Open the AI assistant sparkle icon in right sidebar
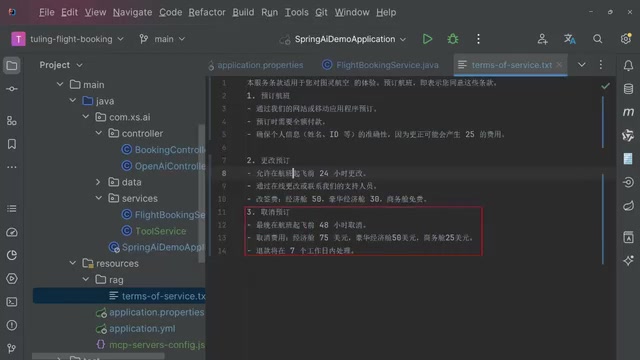The height and width of the screenshot is (360, 640). (629, 260)
